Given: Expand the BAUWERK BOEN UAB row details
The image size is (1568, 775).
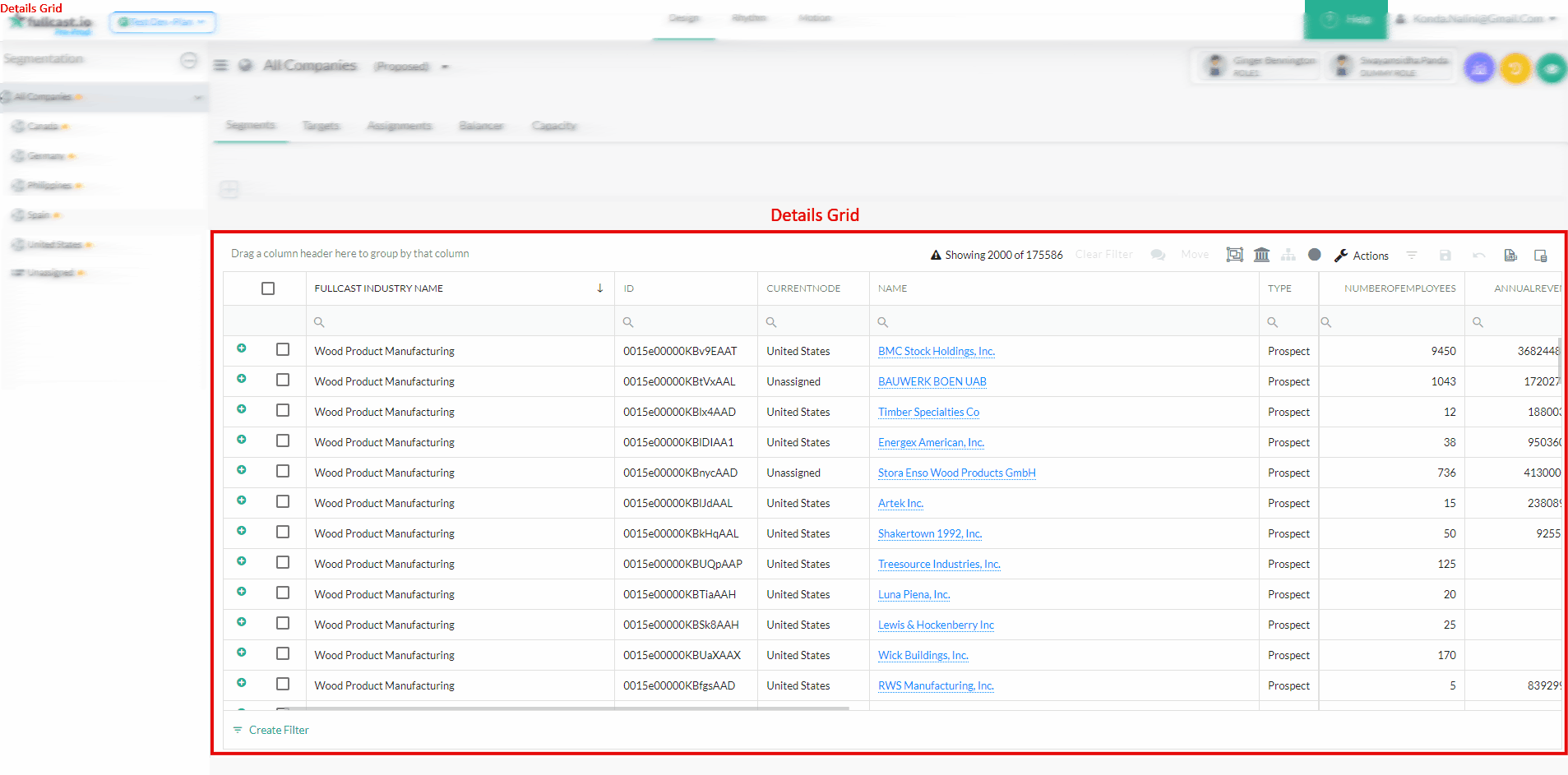Looking at the screenshot, I should tap(242, 379).
